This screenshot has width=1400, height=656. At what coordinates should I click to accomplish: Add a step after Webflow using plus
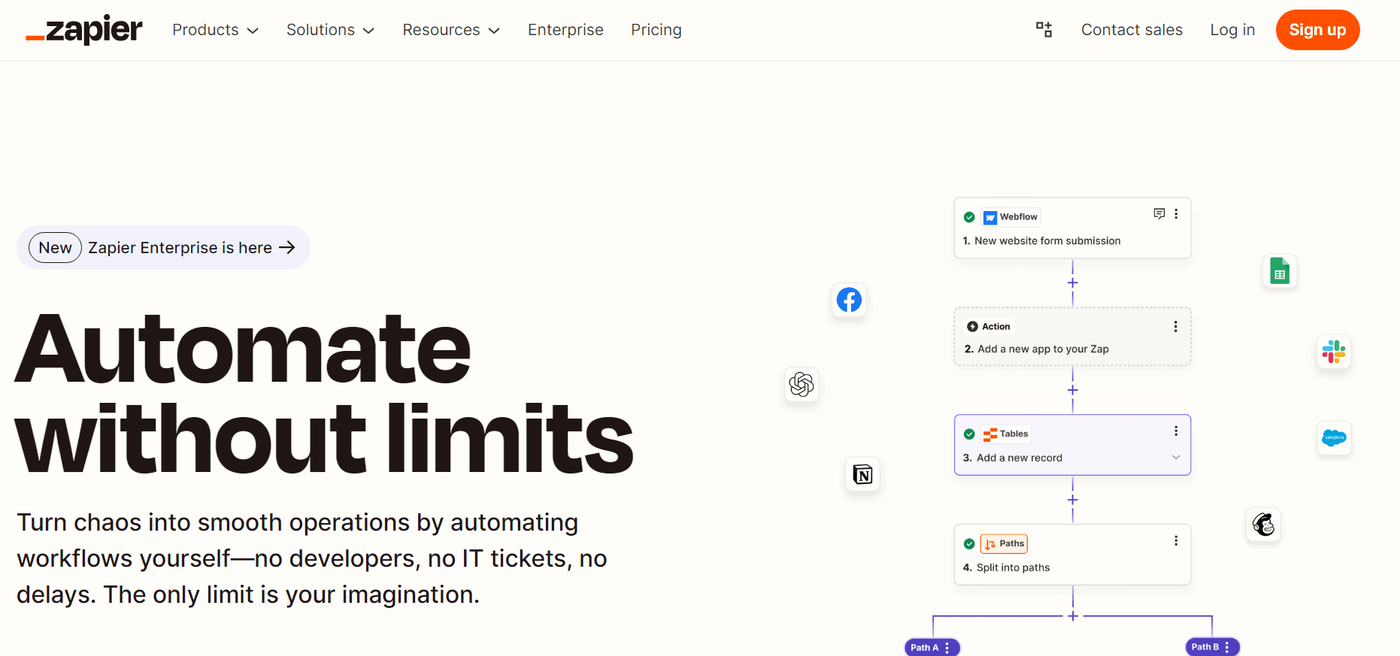[1073, 283]
